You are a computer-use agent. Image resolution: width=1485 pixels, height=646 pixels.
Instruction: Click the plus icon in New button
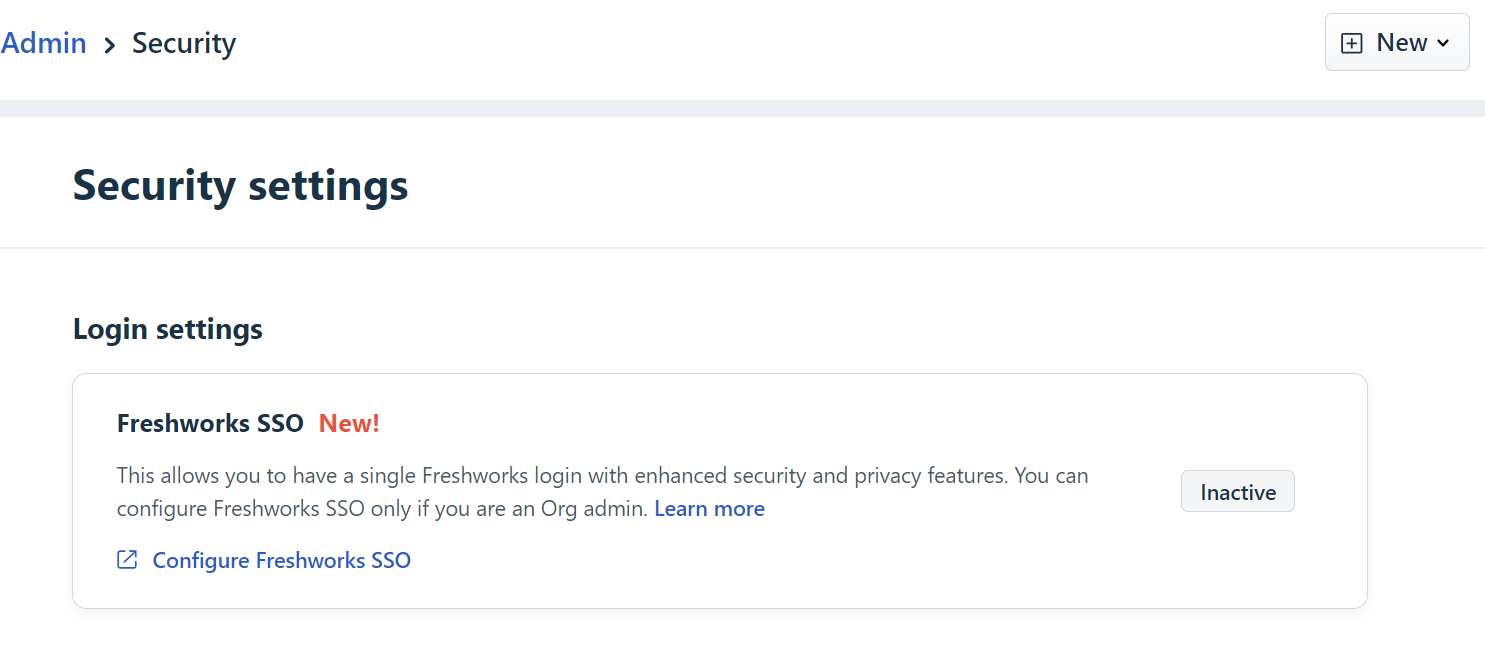click(1351, 43)
